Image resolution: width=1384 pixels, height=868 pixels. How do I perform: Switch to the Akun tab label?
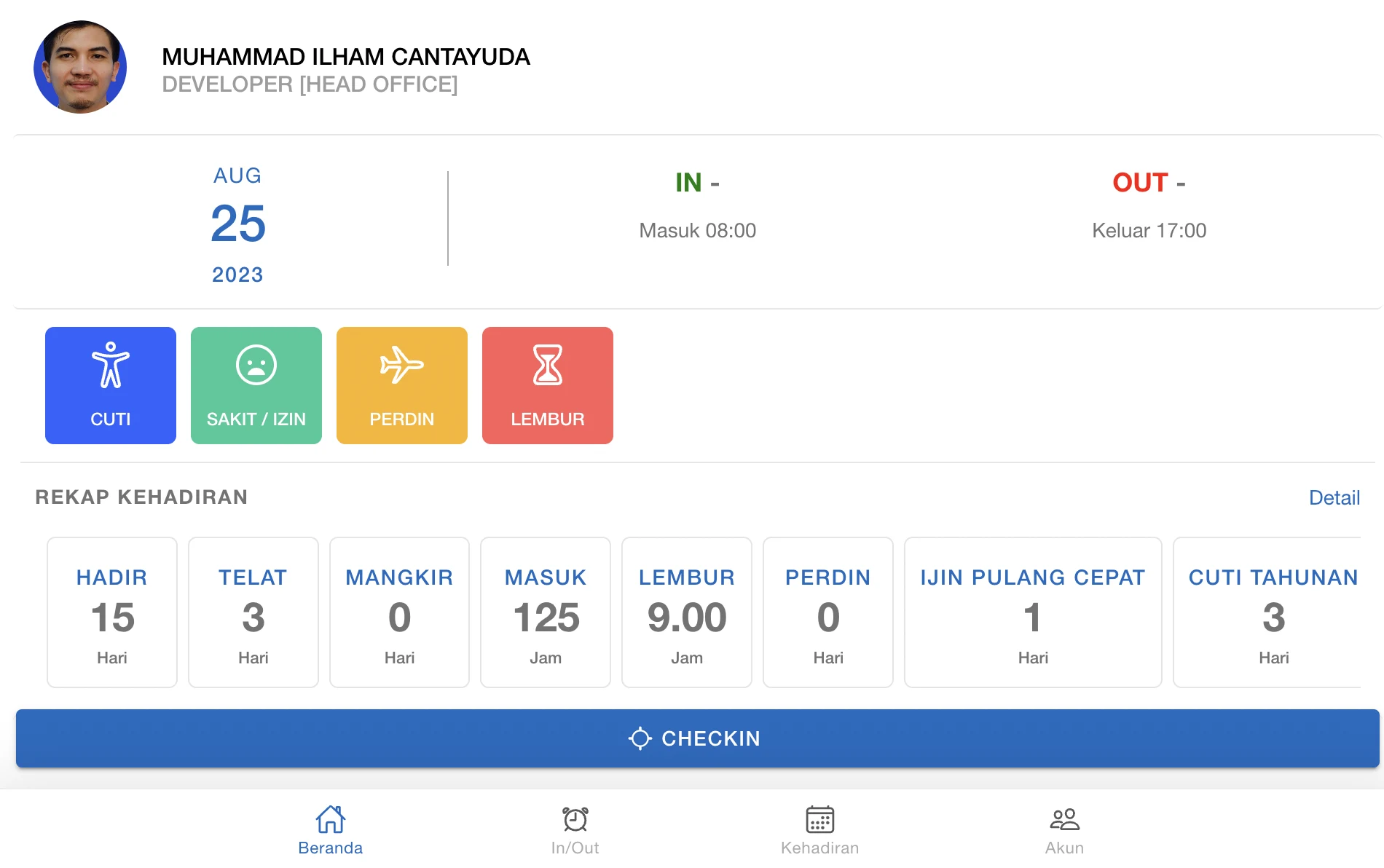point(1065,848)
